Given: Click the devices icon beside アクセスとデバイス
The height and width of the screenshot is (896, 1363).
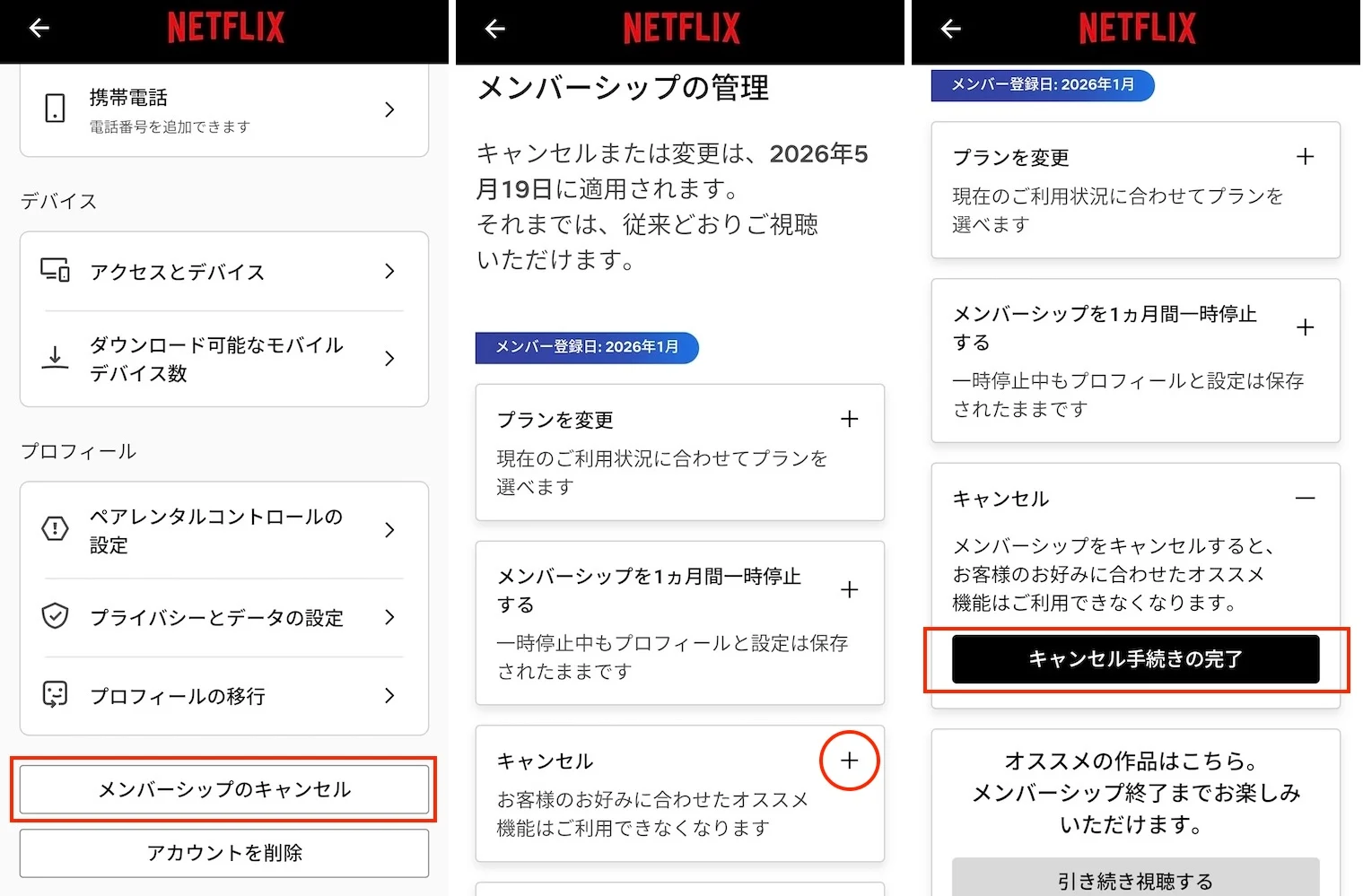Looking at the screenshot, I should 55,270.
